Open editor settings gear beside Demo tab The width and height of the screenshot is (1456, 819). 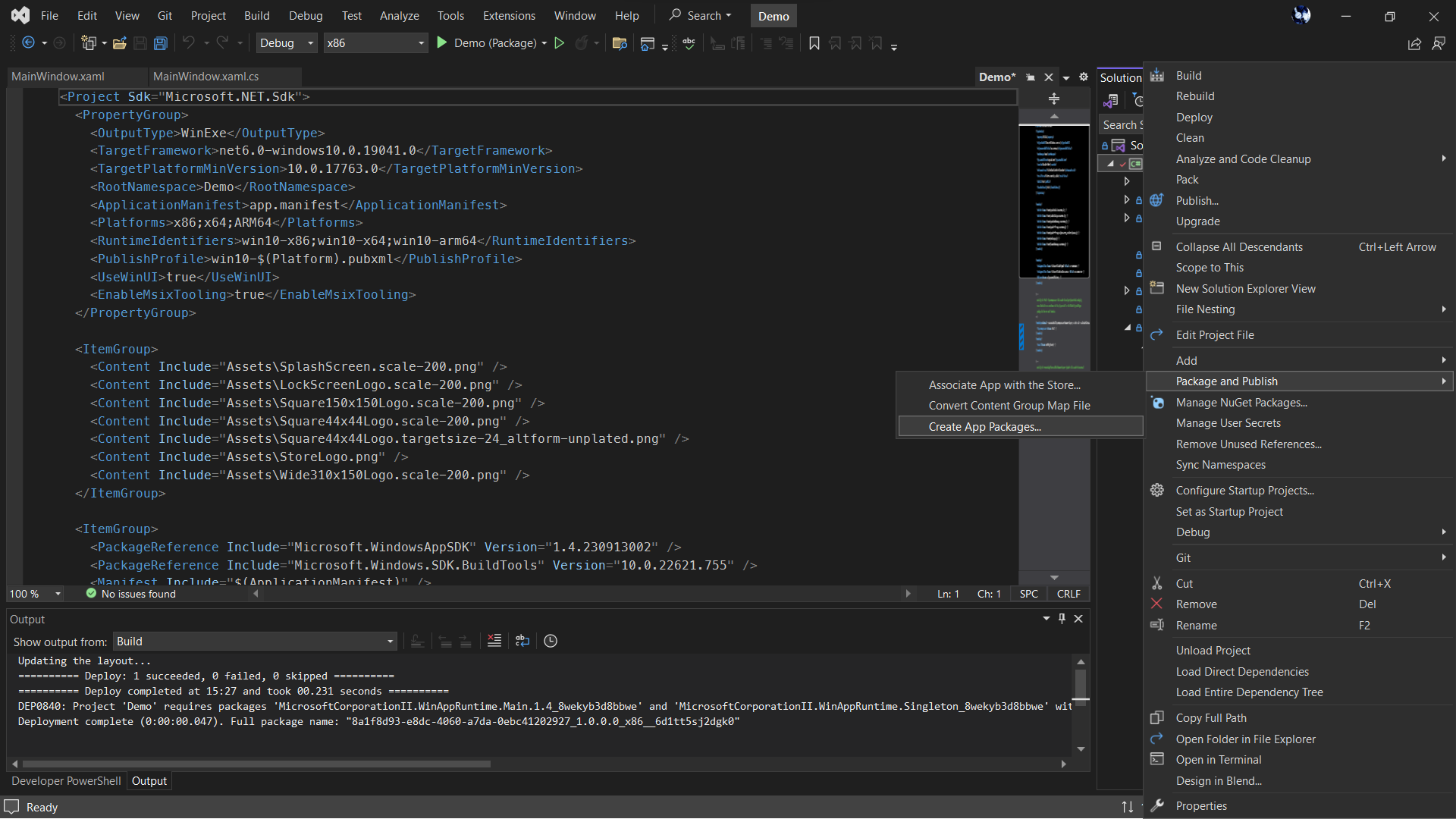[x=1084, y=77]
